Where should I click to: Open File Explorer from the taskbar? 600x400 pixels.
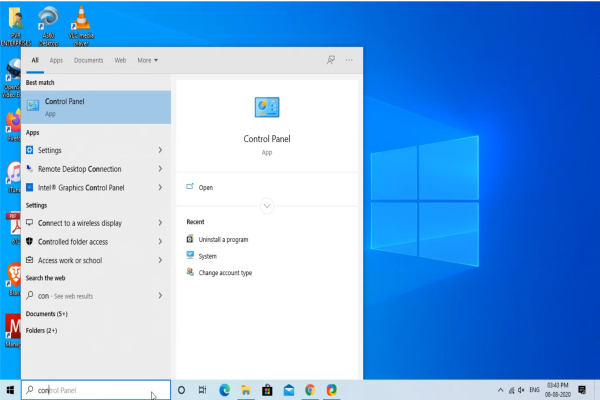pos(246,390)
